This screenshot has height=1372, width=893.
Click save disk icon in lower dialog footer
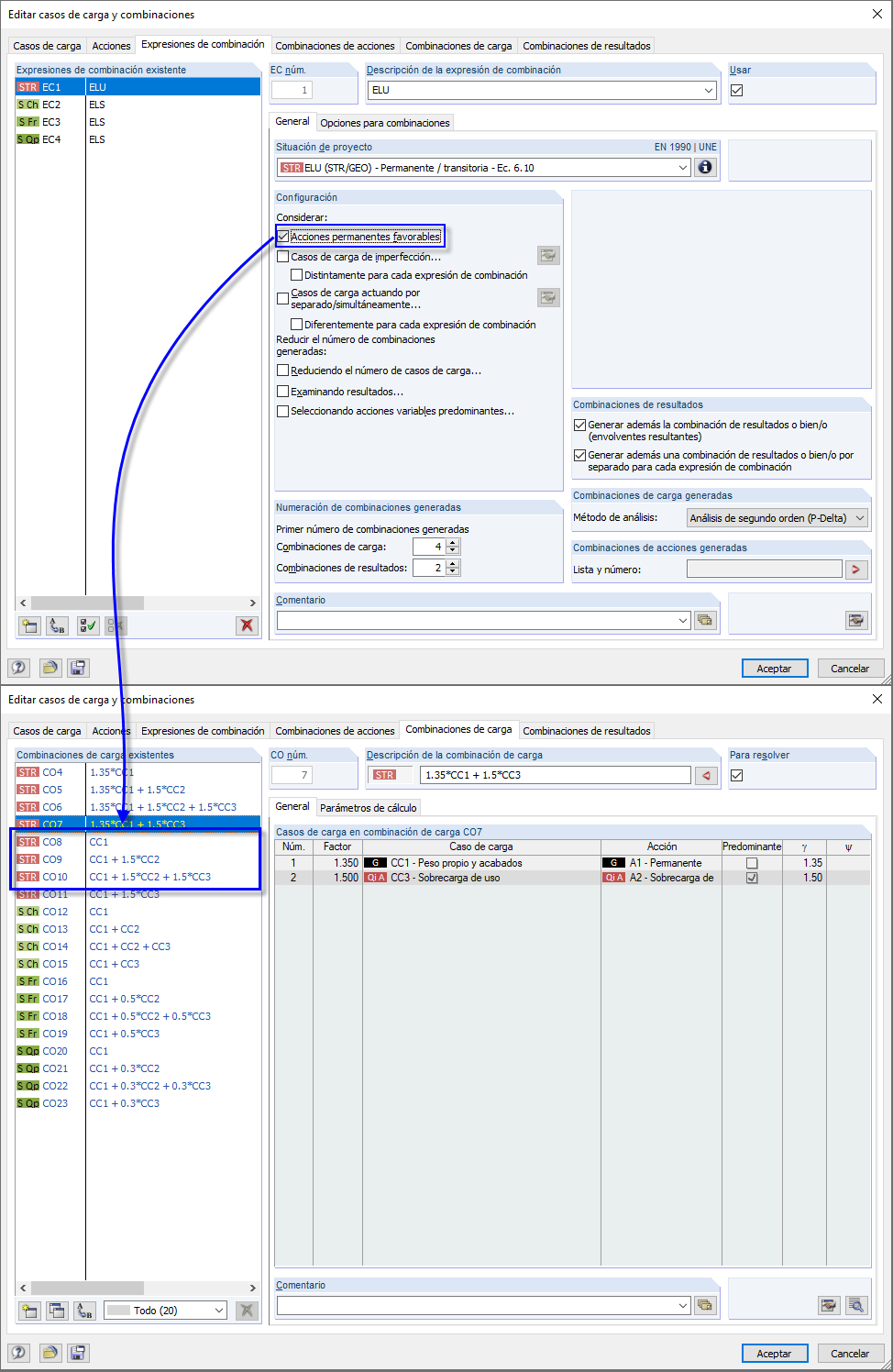(x=78, y=1353)
